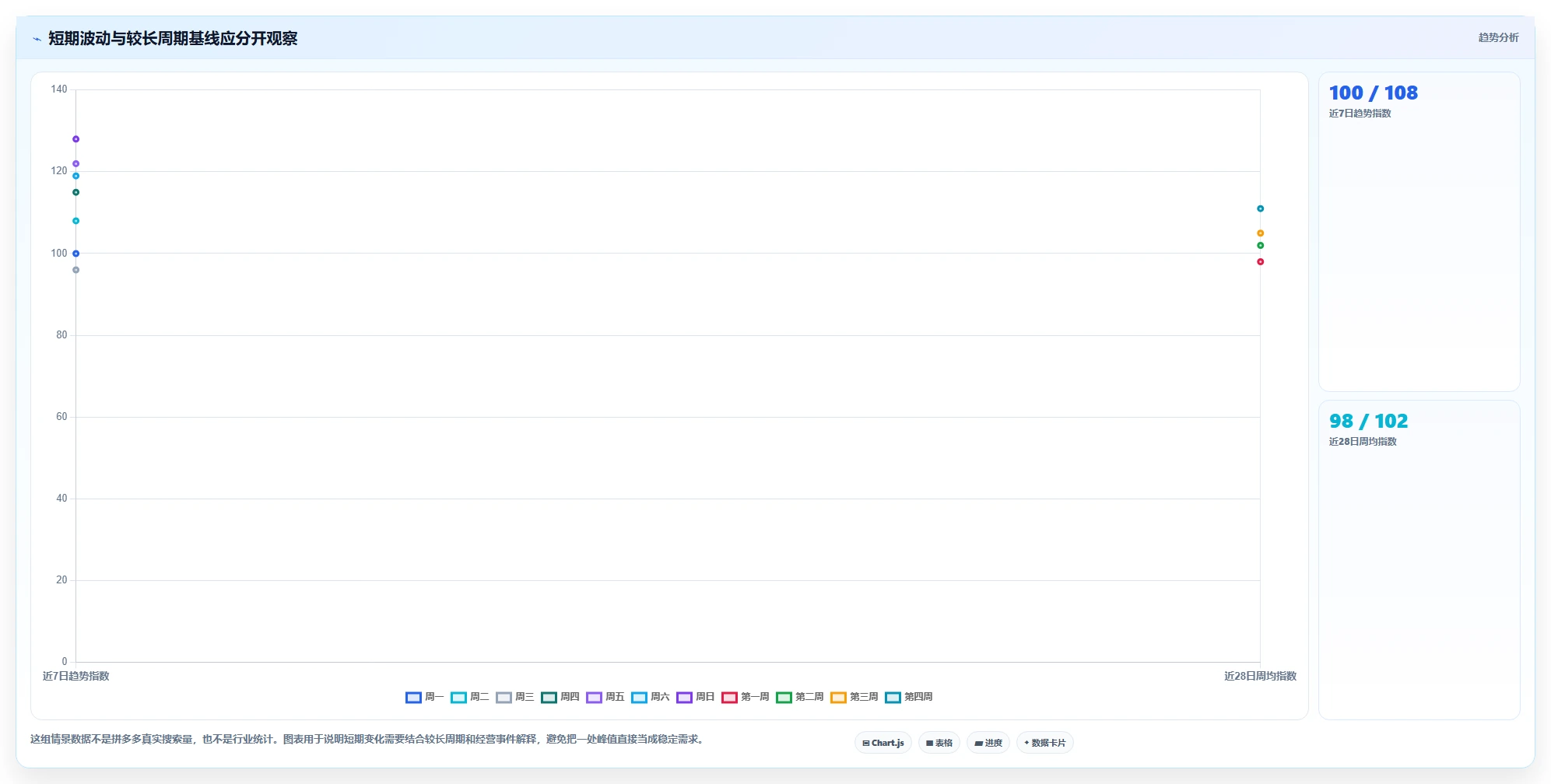The width and height of the screenshot is (1551, 784).
Task: Hide the 周六 series via legend
Action: click(651, 697)
